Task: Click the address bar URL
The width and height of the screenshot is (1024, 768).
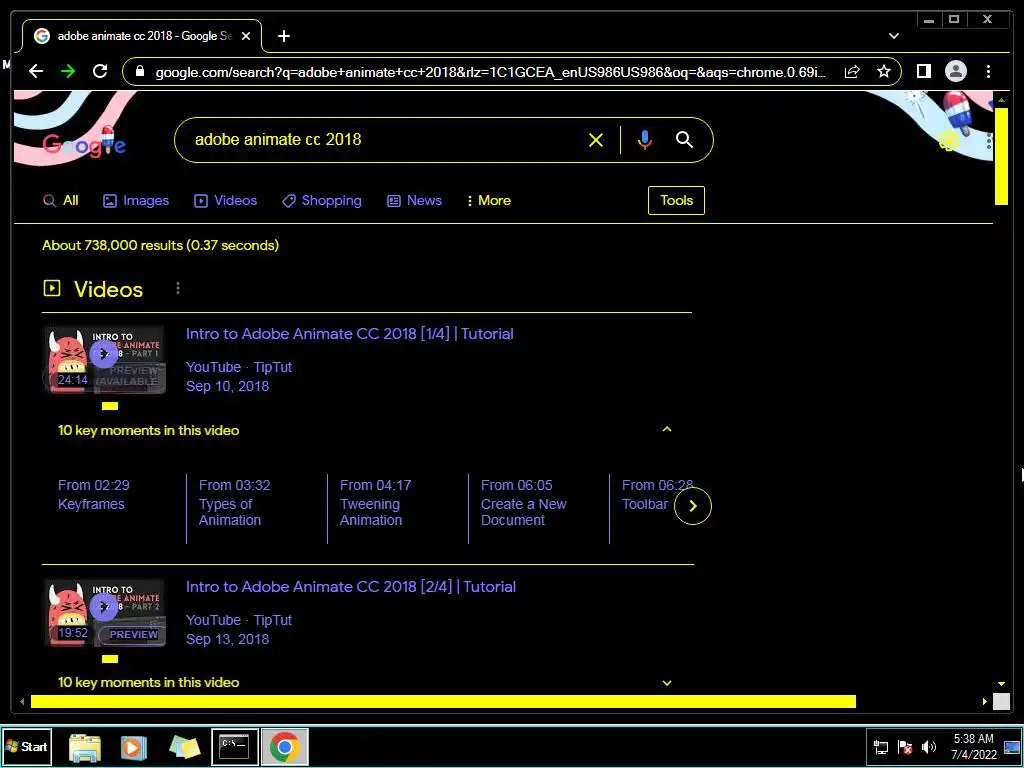Action: (490, 72)
